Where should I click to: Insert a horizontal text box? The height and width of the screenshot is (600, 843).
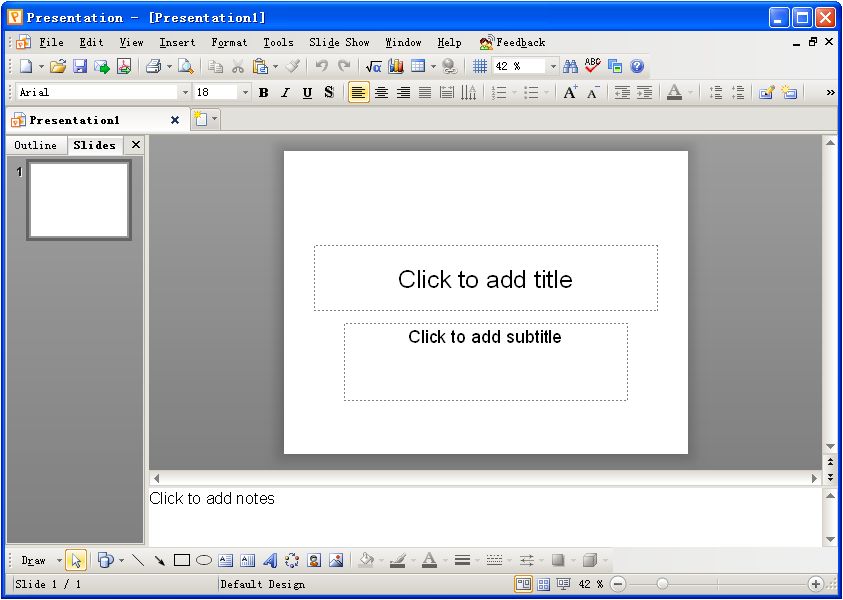pyautogui.click(x=226, y=561)
